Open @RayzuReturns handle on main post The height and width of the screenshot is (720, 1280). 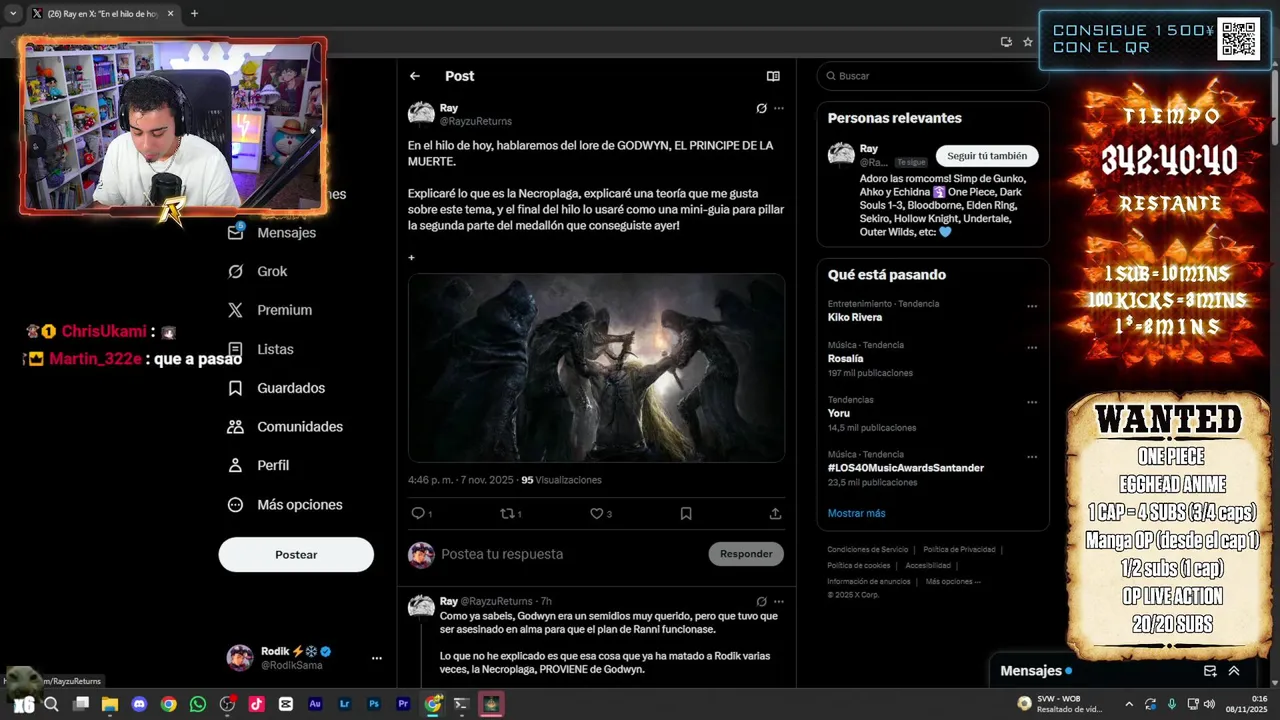tap(476, 121)
